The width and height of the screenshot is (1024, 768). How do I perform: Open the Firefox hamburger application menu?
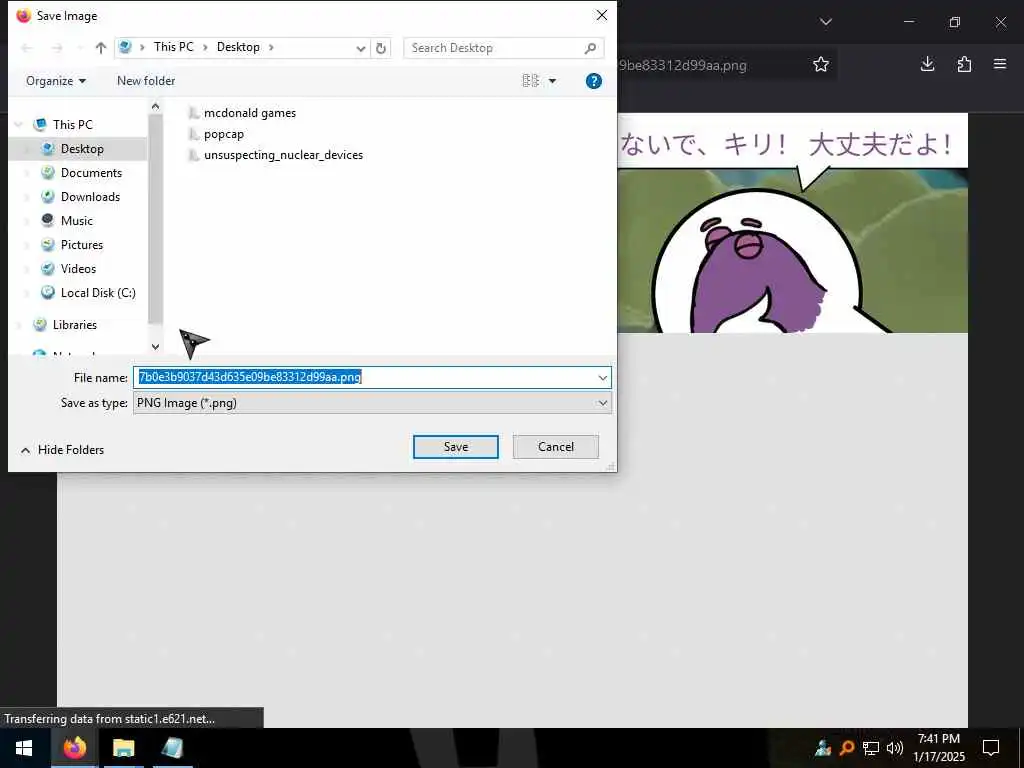(x=1000, y=64)
